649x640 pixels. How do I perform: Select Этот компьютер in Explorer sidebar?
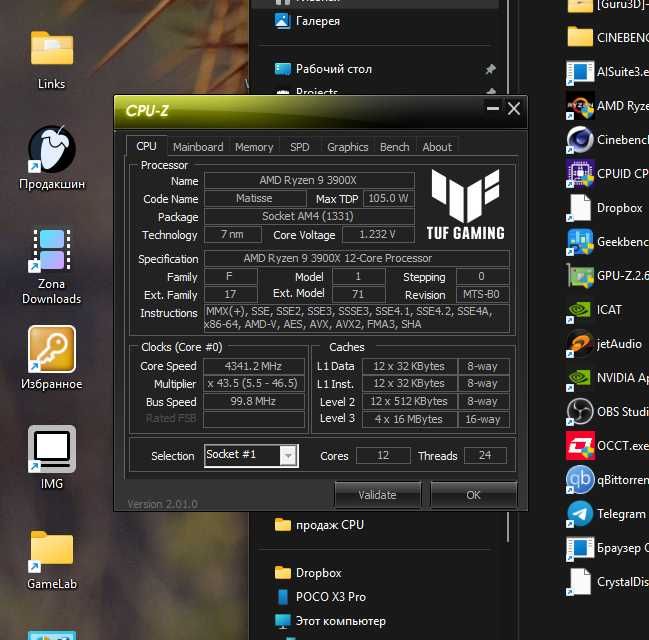pos(329,621)
